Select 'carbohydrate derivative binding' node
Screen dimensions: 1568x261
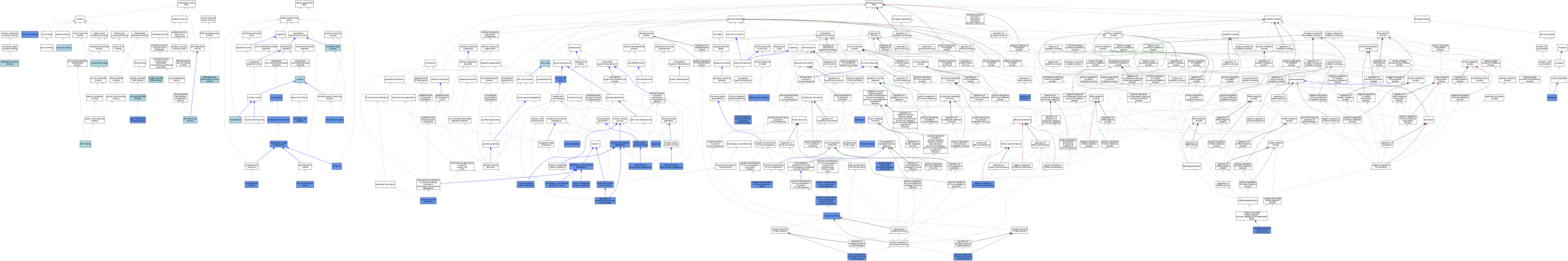point(139,34)
